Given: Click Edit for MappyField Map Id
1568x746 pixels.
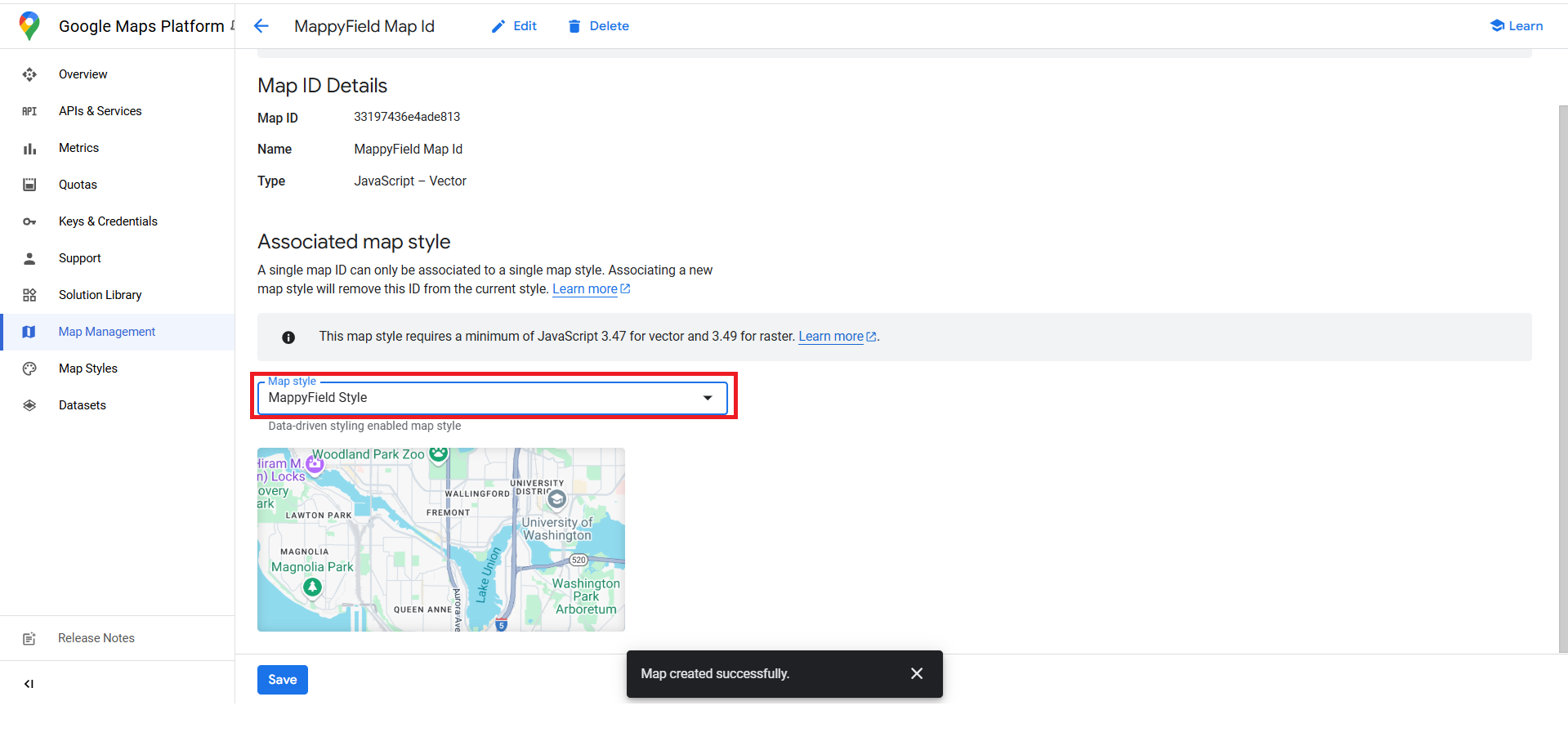Looking at the screenshot, I should 514,25.
